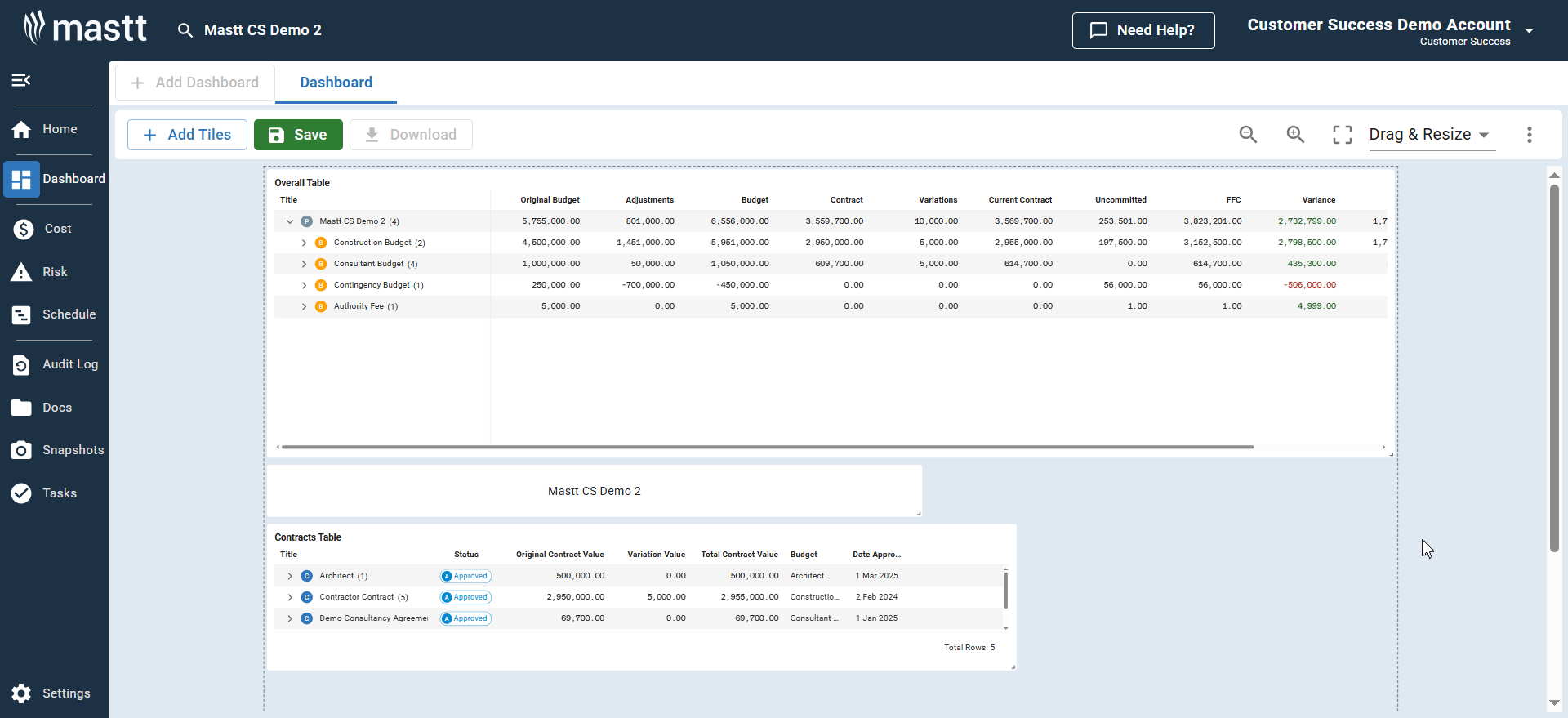1568x718 pixels.
Task: Click the Uncommitted column header
Action: [1120, 200]
